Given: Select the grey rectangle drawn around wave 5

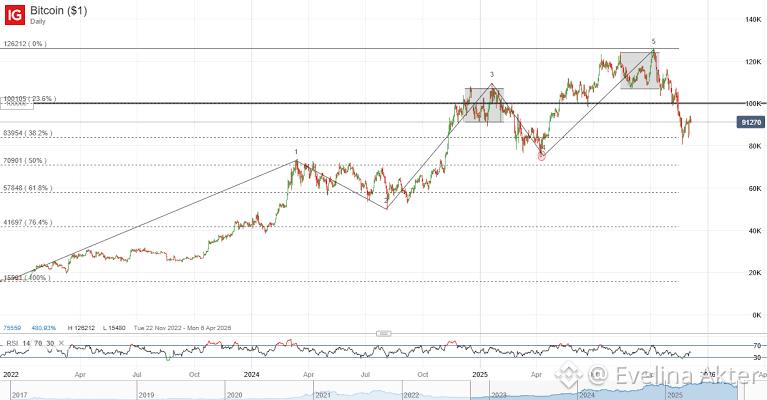Looking at the screenshot, I should point(640,70).
